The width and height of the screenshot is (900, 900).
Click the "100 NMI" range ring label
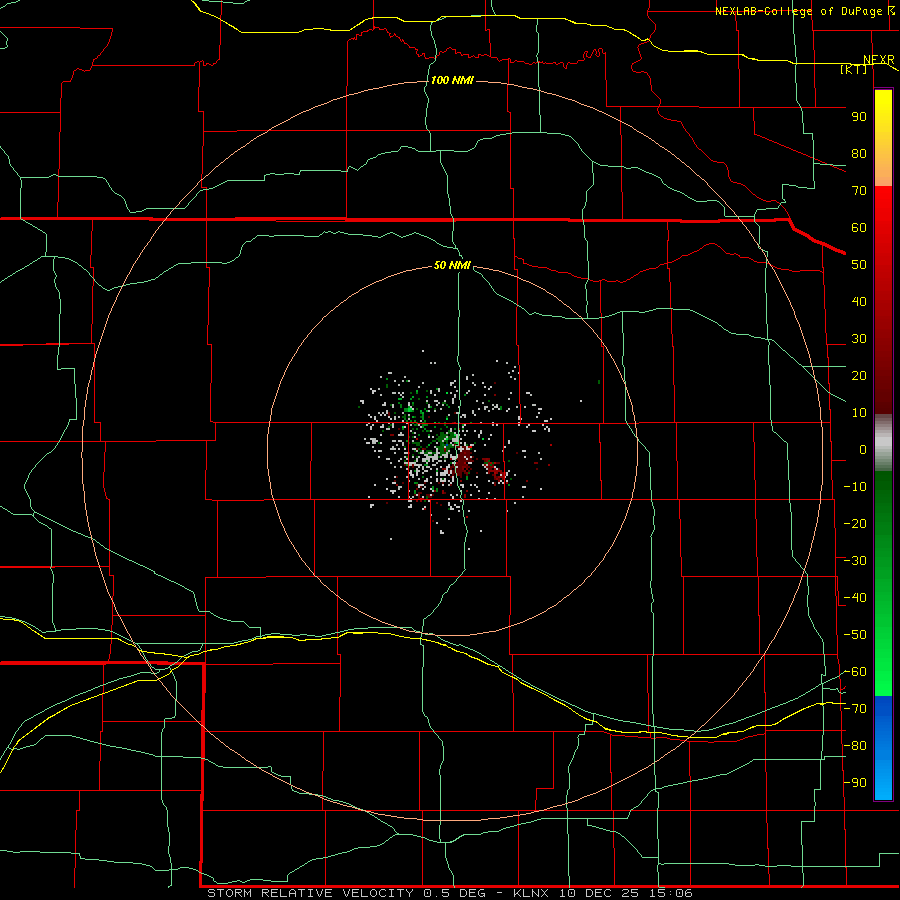(452, 80)
